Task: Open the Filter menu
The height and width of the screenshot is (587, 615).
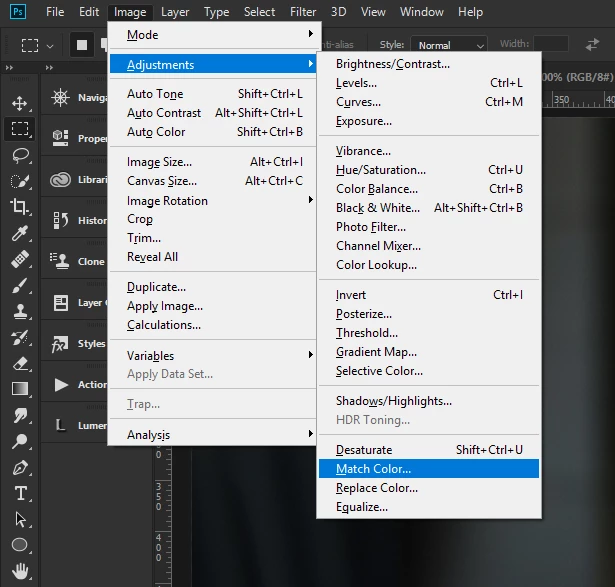Action: (x=303, y=12)
